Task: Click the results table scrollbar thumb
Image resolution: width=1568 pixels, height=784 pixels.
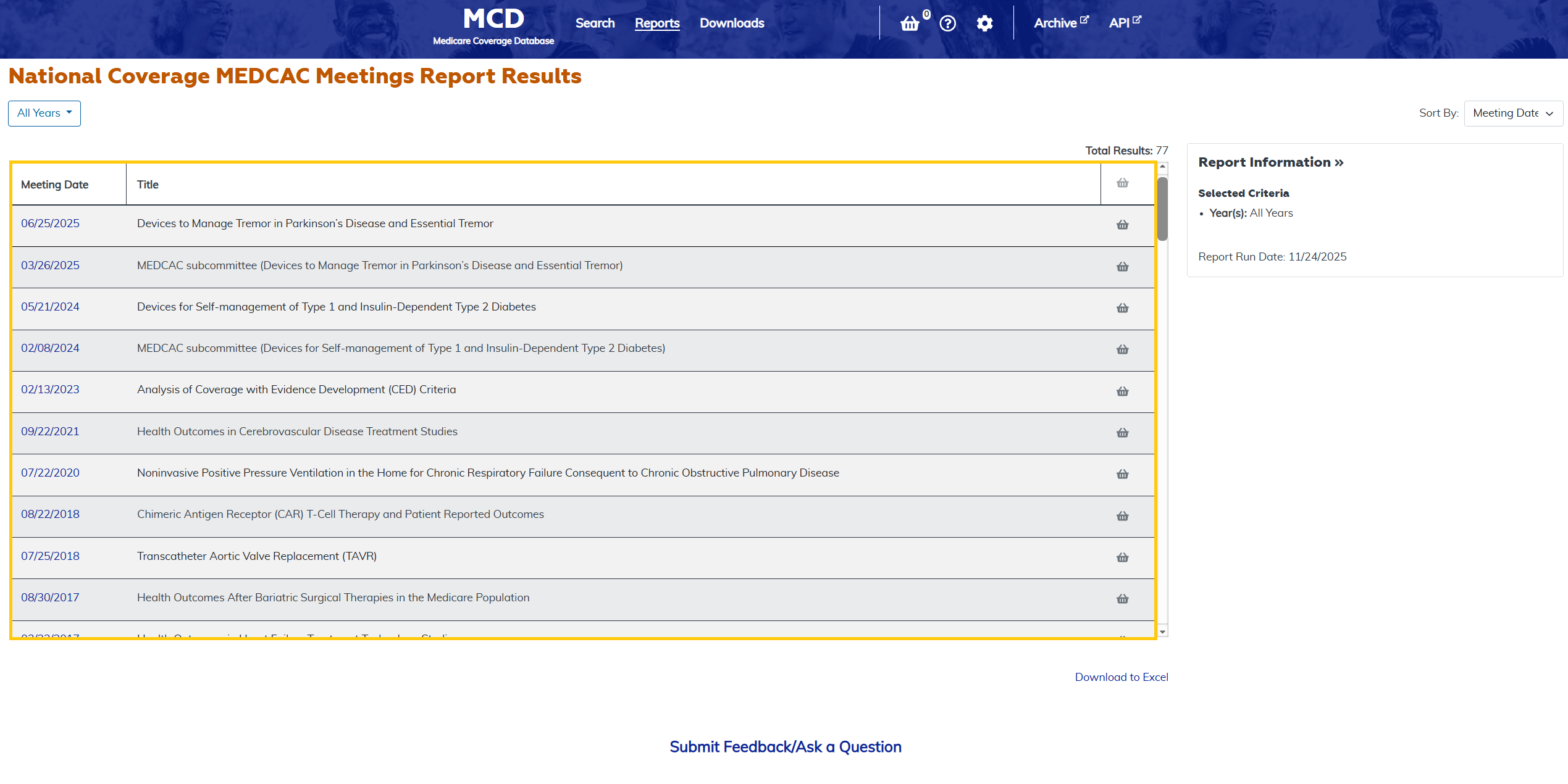Action: pos(1162,209)
